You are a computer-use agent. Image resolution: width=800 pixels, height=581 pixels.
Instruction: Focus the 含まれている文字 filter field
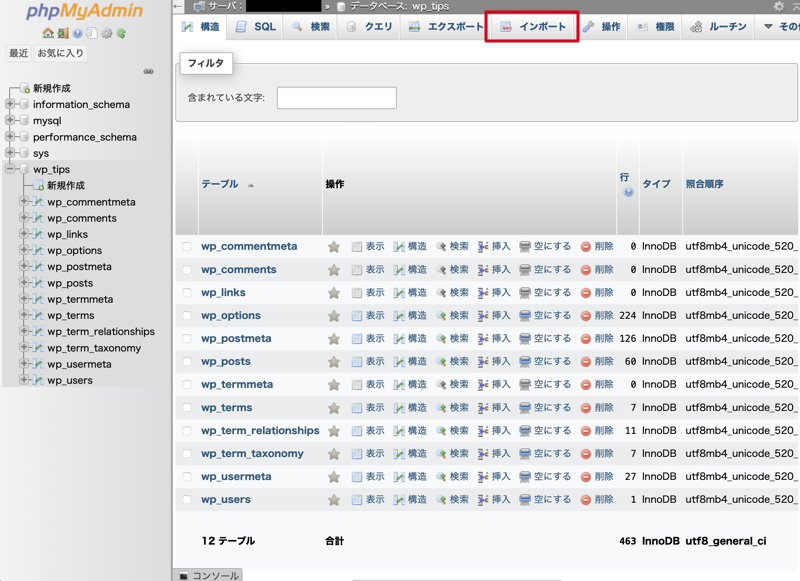click(x=337, y=98)
